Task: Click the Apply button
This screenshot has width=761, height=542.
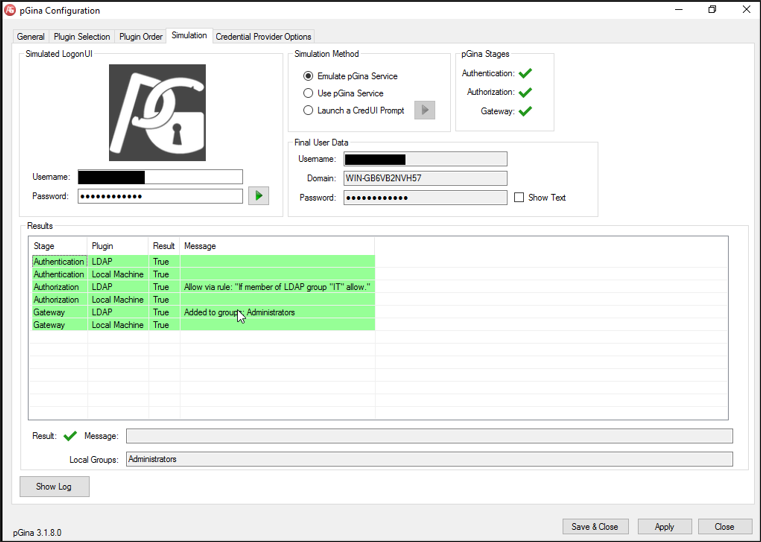Action: [664, 526]
